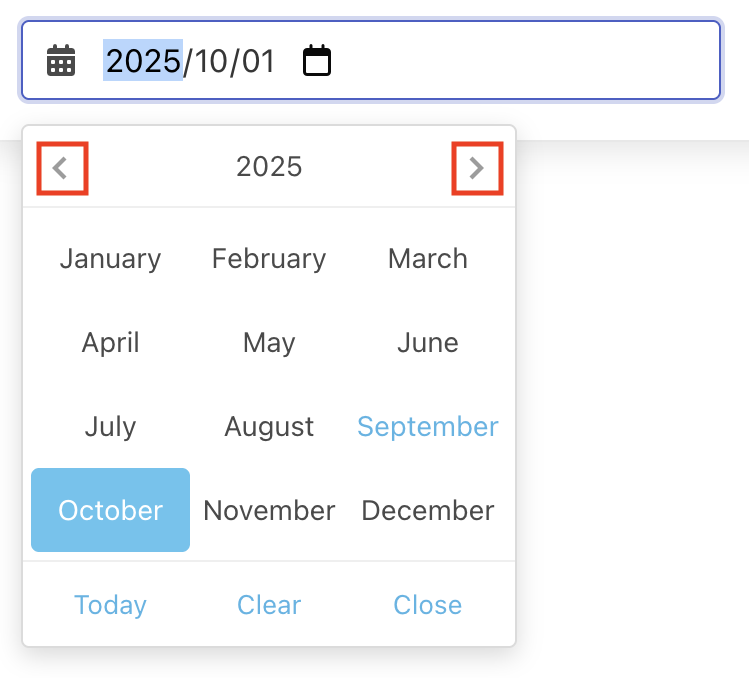Open the native date picker calendar icon

(x=317, y=61)
